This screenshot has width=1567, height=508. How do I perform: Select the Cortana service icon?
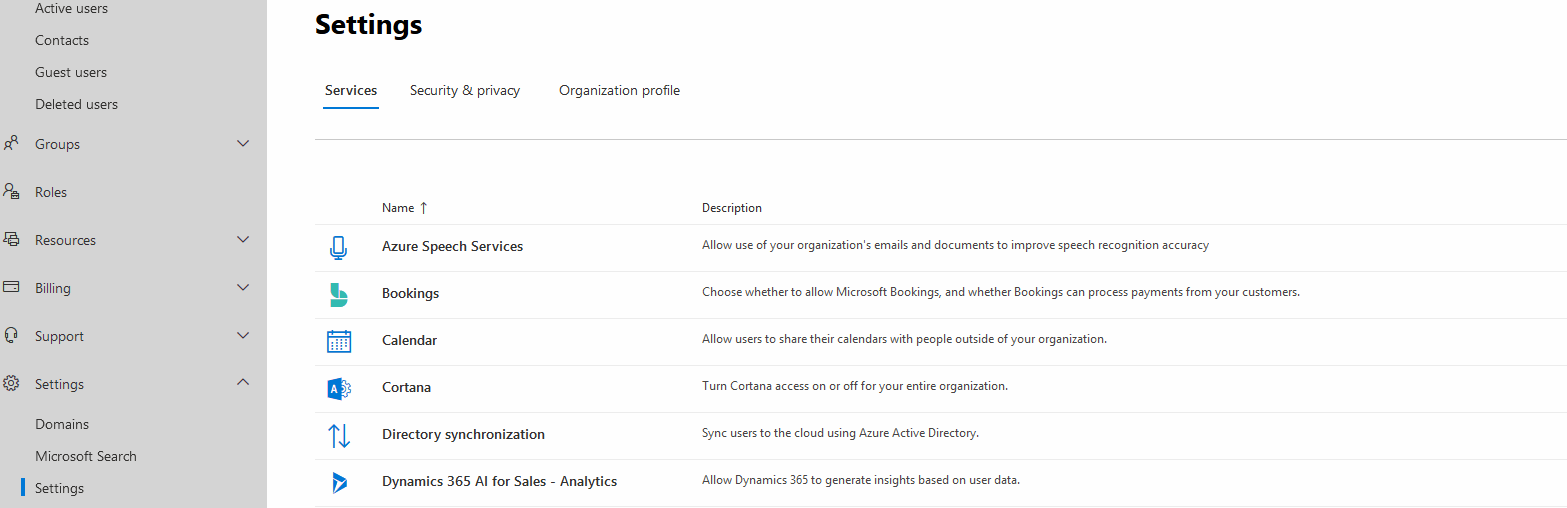(x=339, y=388)
